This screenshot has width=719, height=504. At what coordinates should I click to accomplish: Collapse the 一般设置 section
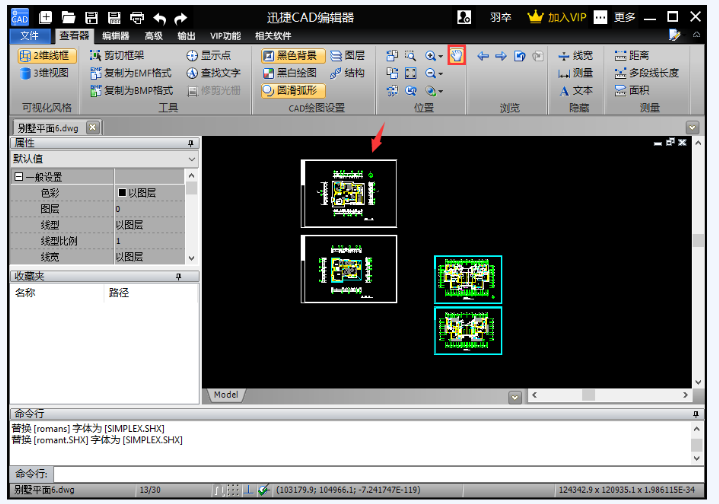coord(18,177)
